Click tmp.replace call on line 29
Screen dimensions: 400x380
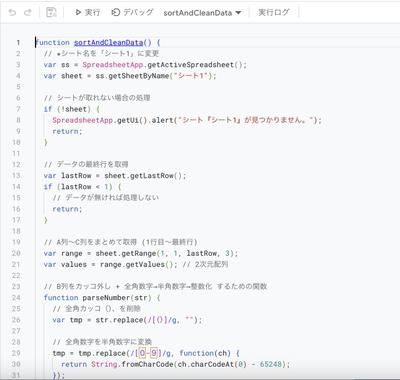(103, 353)
